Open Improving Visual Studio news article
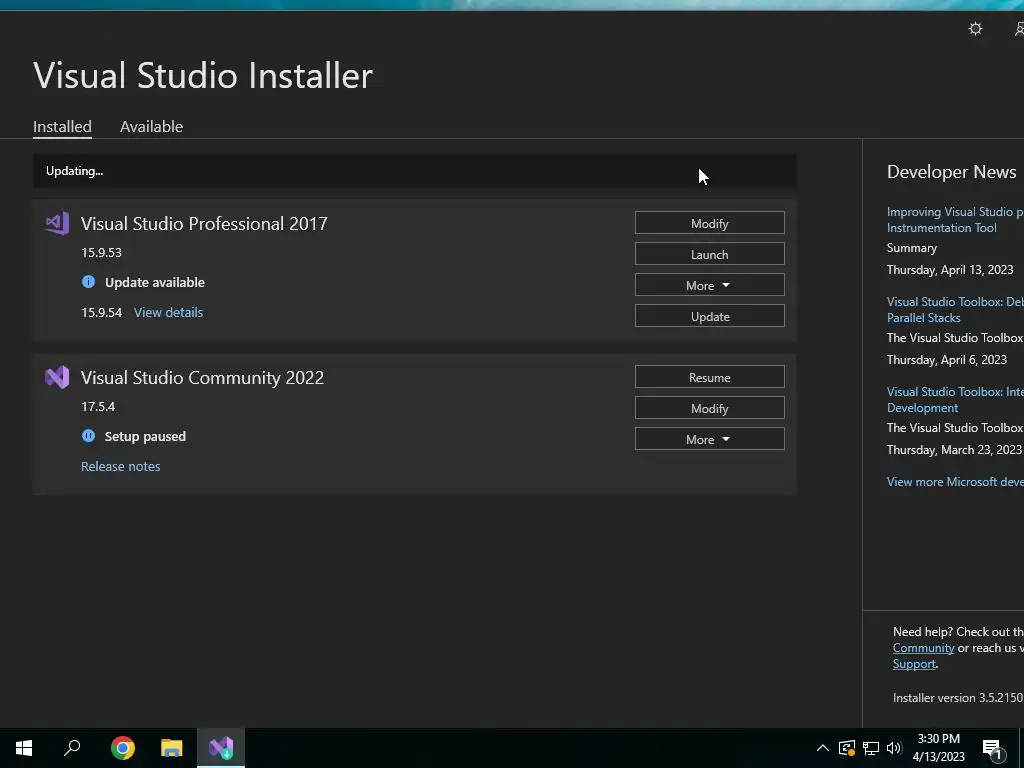The width and height of the screenshot is (1024, 768). point(955,219)
